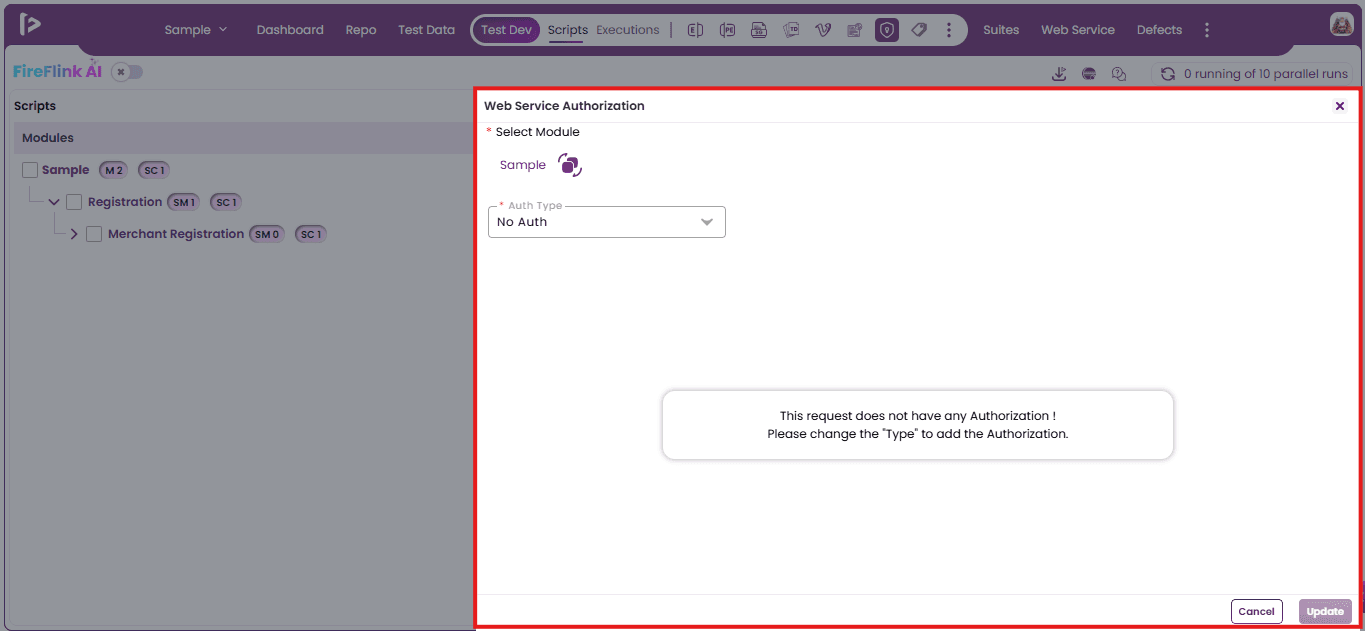Select the highlighted authorization shield icon

886,30
